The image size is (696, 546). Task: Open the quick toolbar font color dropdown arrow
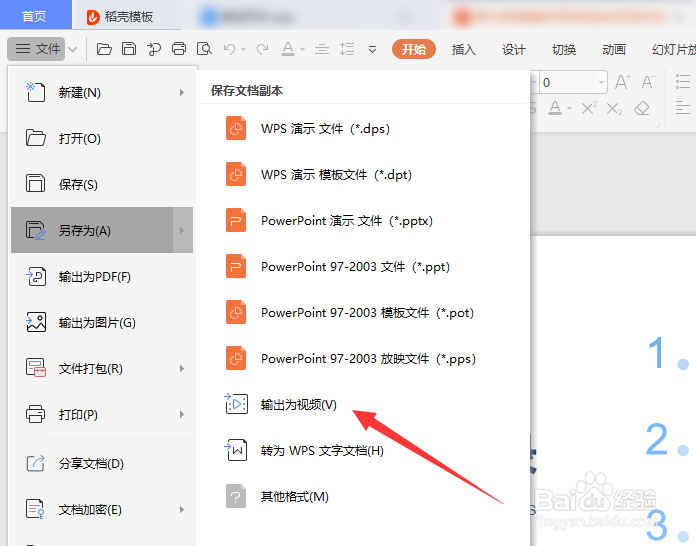pos(302,49)
